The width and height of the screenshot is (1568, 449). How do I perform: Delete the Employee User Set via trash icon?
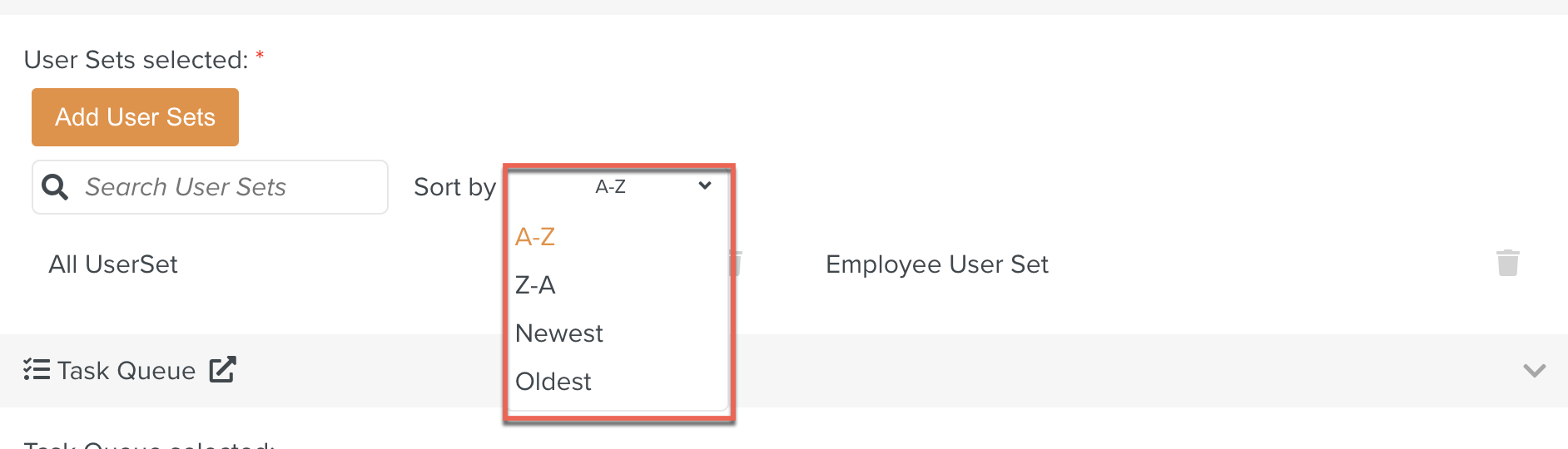1507,263
